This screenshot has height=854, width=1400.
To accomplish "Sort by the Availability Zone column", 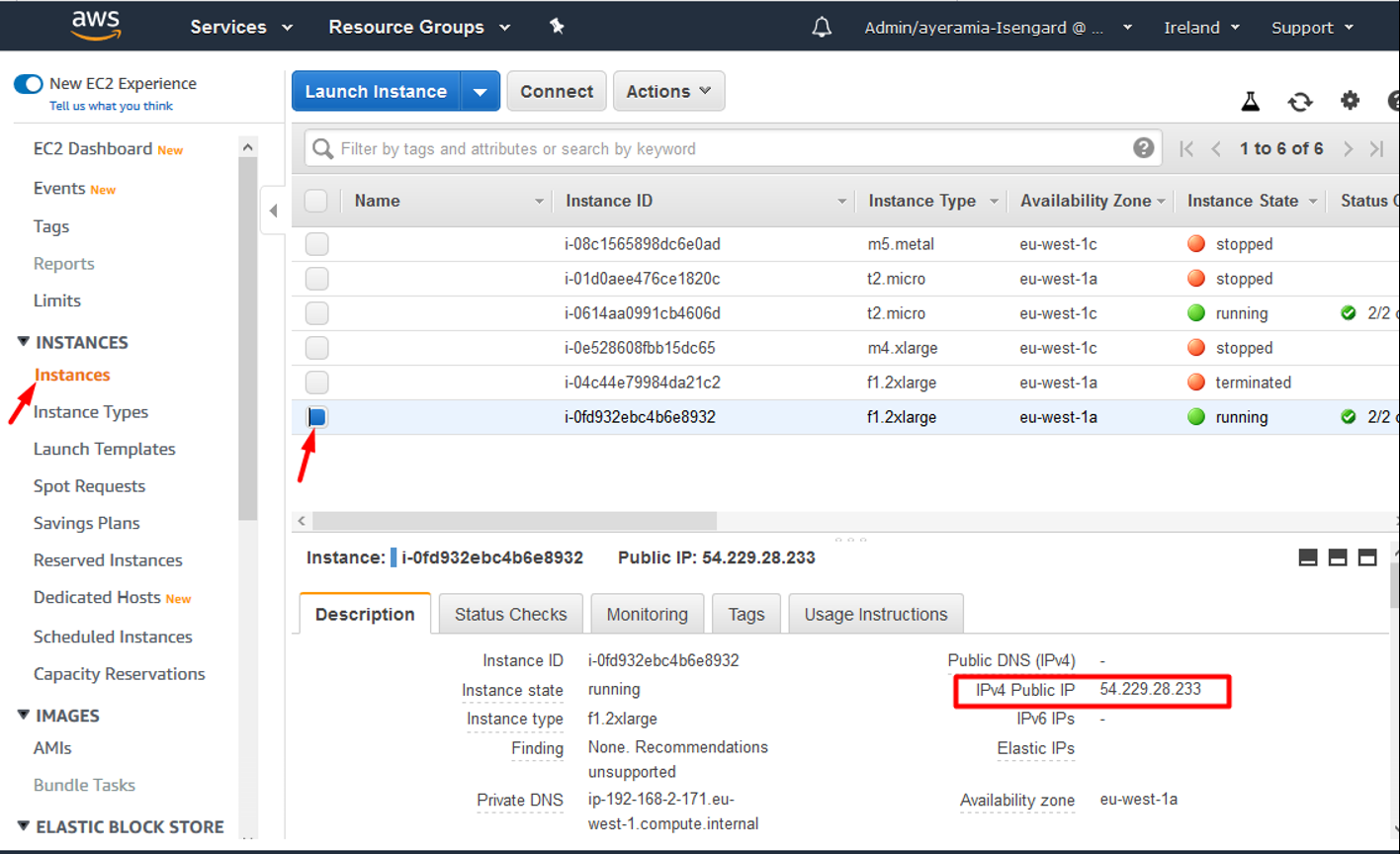I will (x=1086, y=201).
